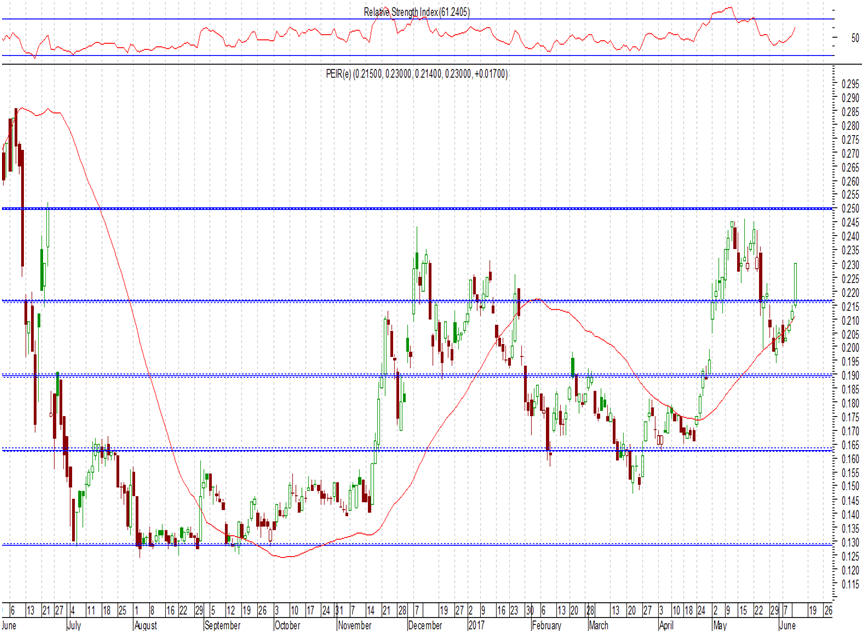The image size is (864, 633).
Task: Click the 0.145 price axis label
Action: (850, 501)
